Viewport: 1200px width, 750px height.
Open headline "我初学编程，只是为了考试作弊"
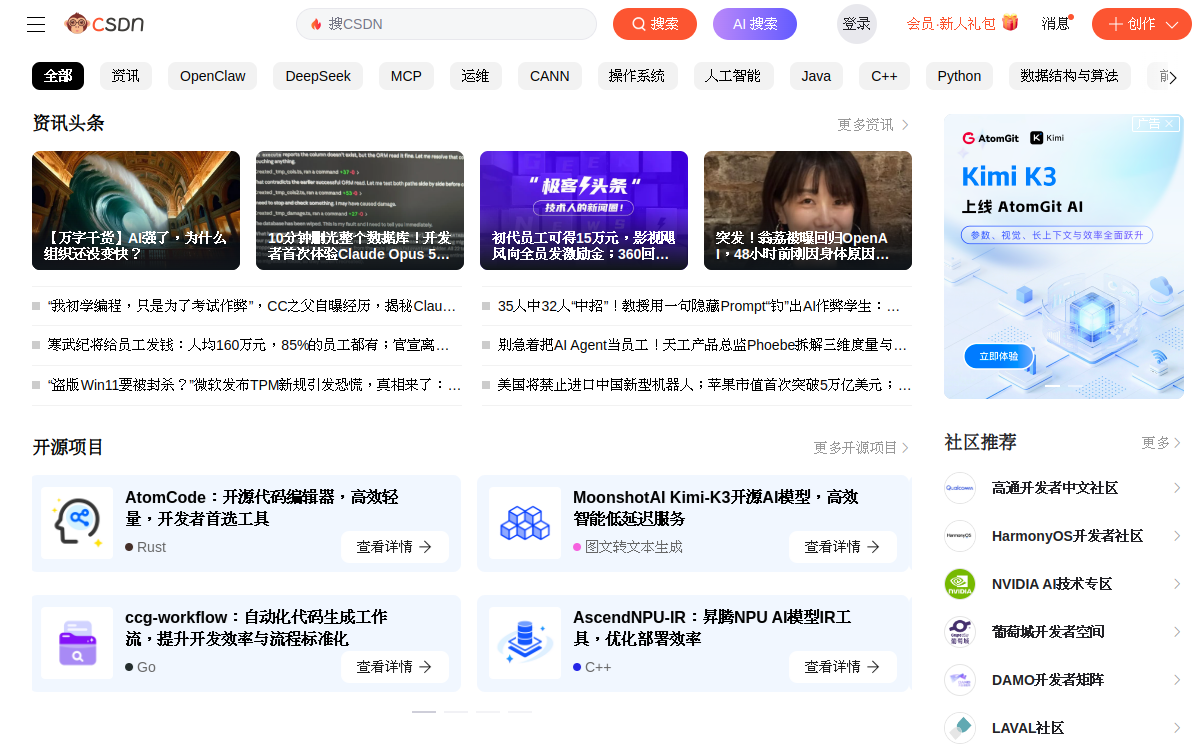[x=252, y=306]
